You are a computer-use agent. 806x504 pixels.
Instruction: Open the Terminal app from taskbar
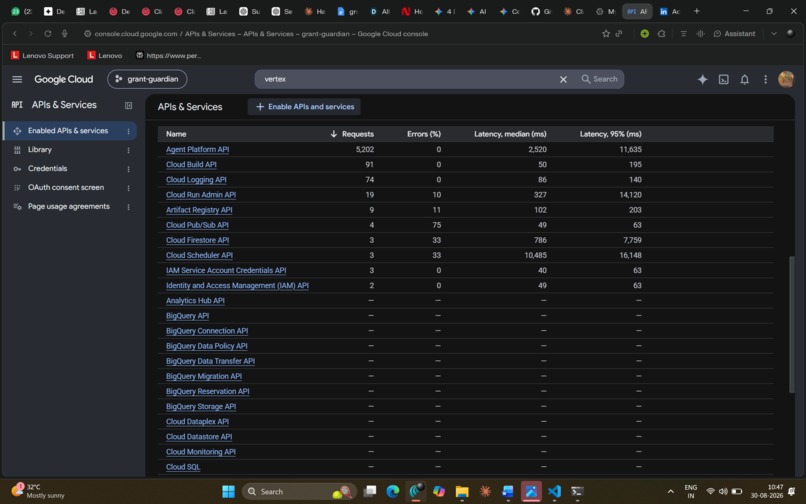pos(577,492)
